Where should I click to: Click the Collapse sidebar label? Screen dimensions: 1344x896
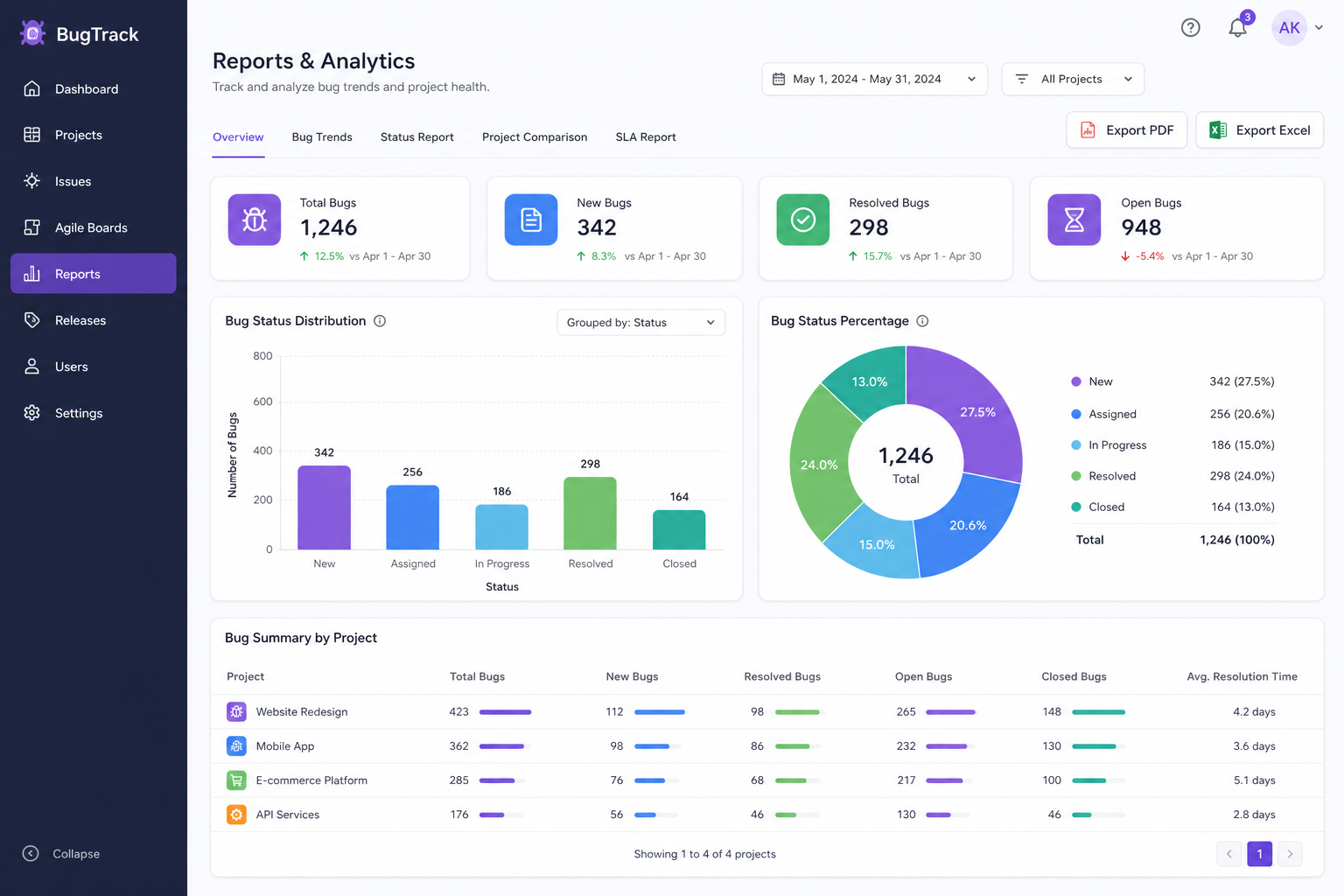tap(76, 854)
